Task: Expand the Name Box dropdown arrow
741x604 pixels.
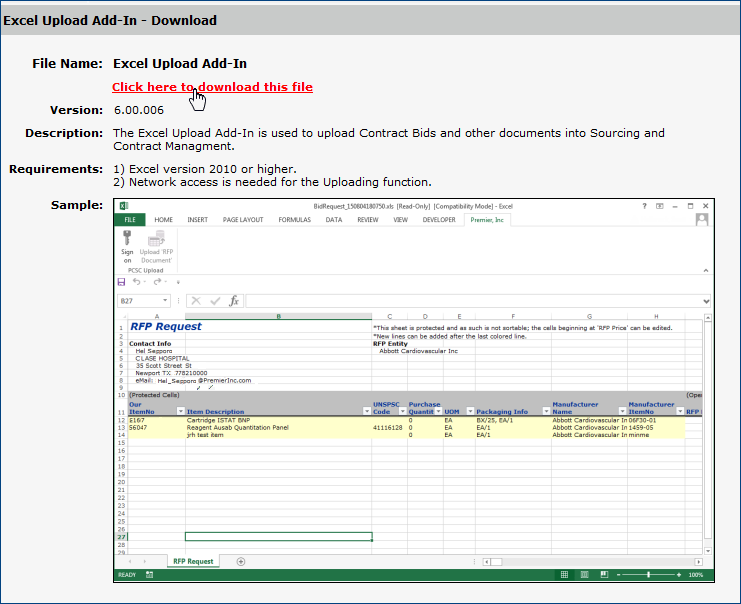Action: click(x=165, y=301)
